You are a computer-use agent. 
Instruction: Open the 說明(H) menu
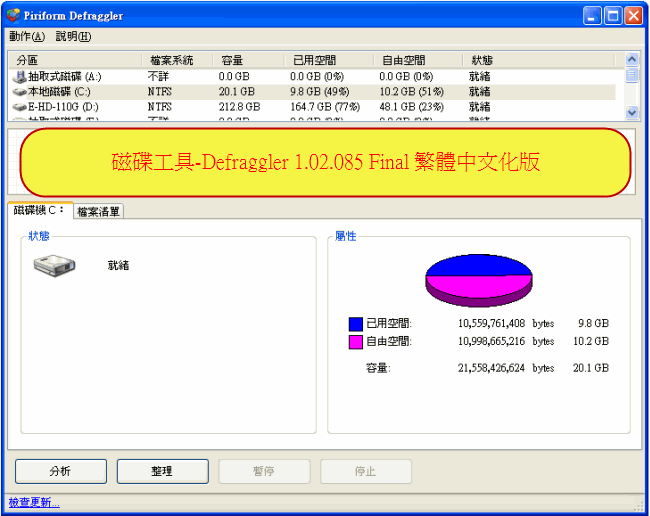click(73, 36)
